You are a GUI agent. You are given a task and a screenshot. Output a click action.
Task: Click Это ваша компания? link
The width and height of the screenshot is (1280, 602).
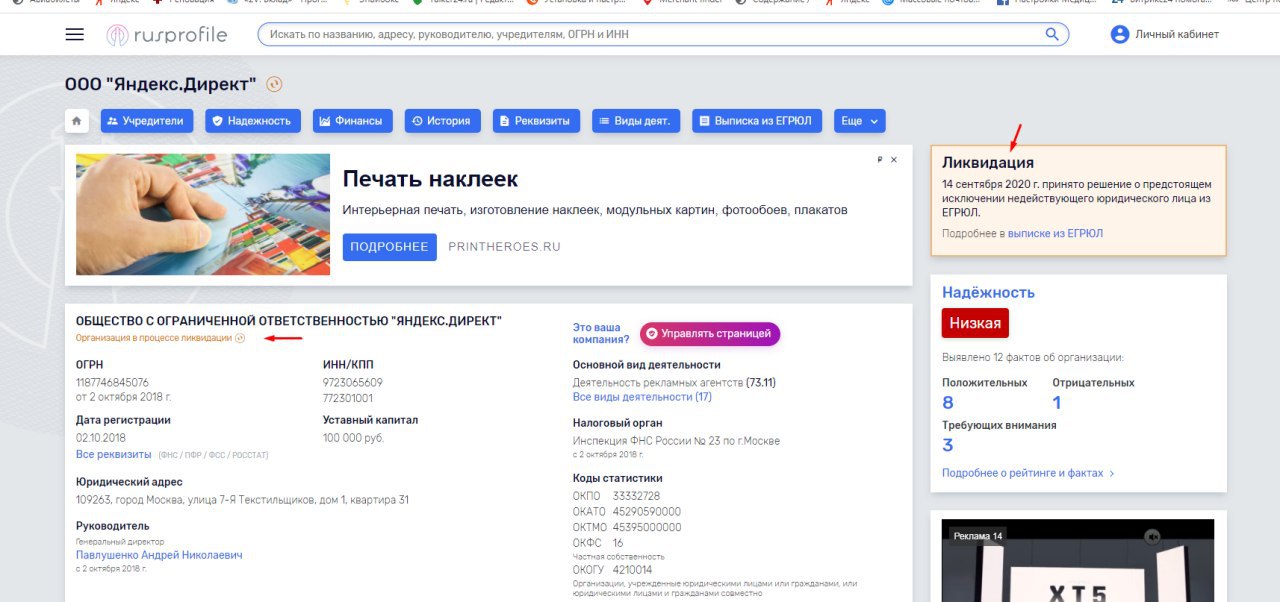(601, 334)
